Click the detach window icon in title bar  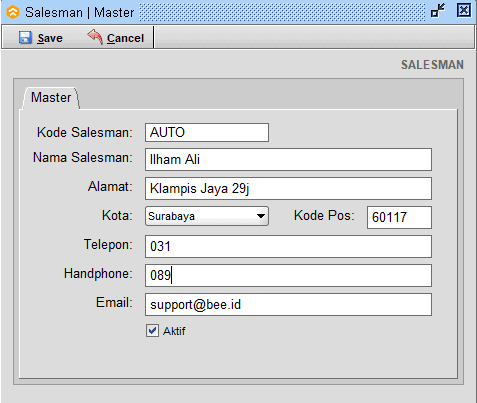438,11
